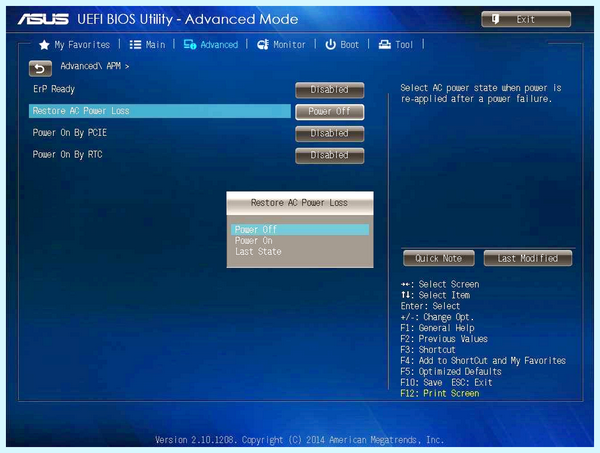This screenshot has width=600, height=453.
Task: Click the back arrow return icon
Action: [40, 68]
